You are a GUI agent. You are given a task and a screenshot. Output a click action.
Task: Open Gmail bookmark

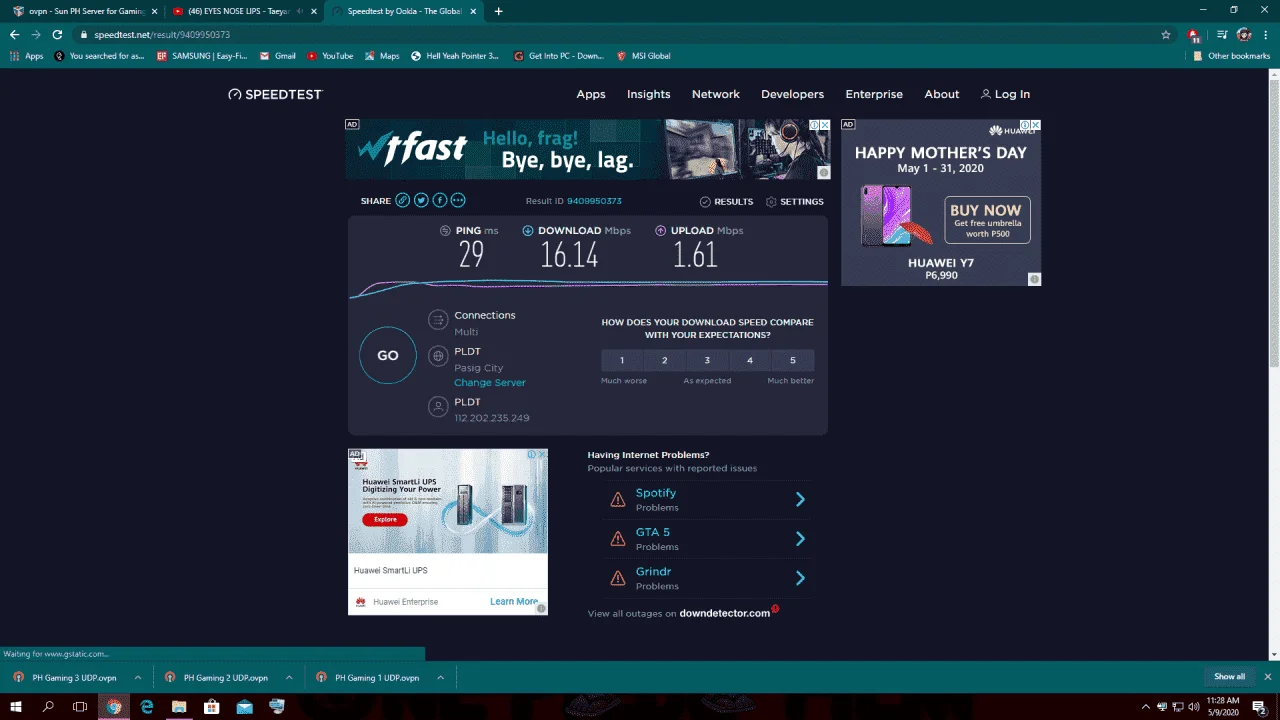[277, 56]
